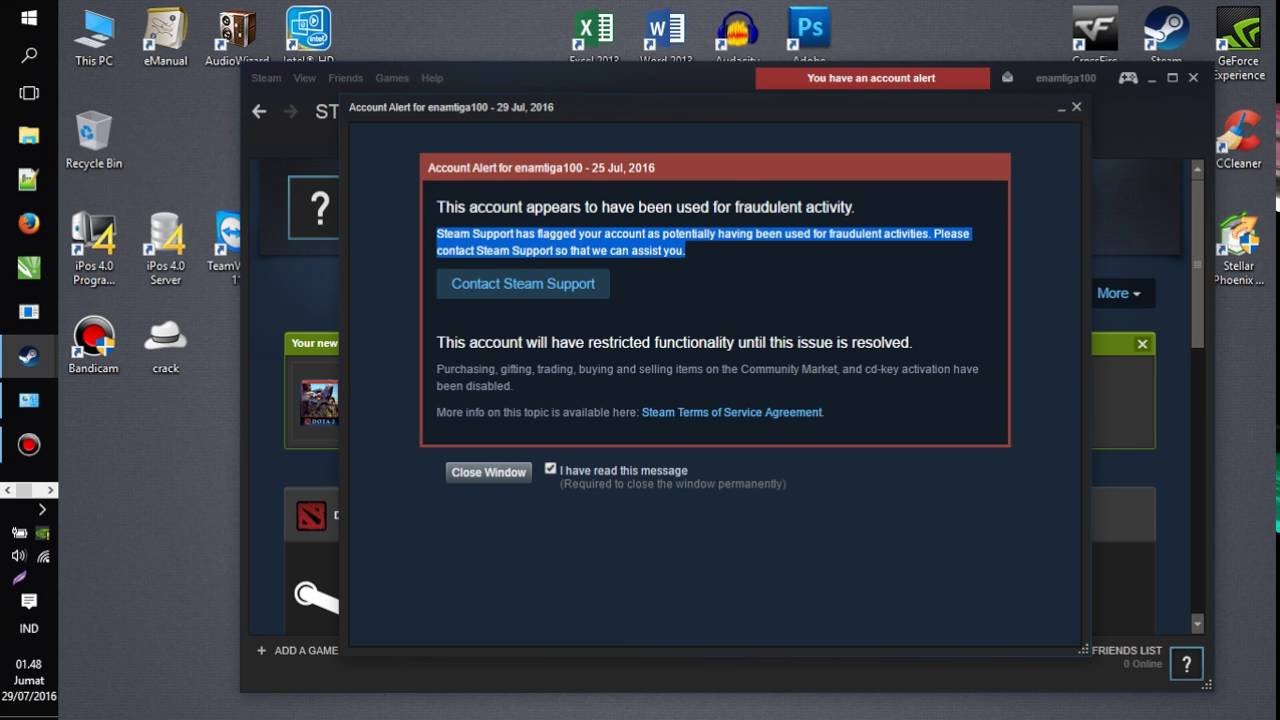Open File Explorer from the taskbar
The width and height of the screenshot is (1280, 720).
coord(29,136)
